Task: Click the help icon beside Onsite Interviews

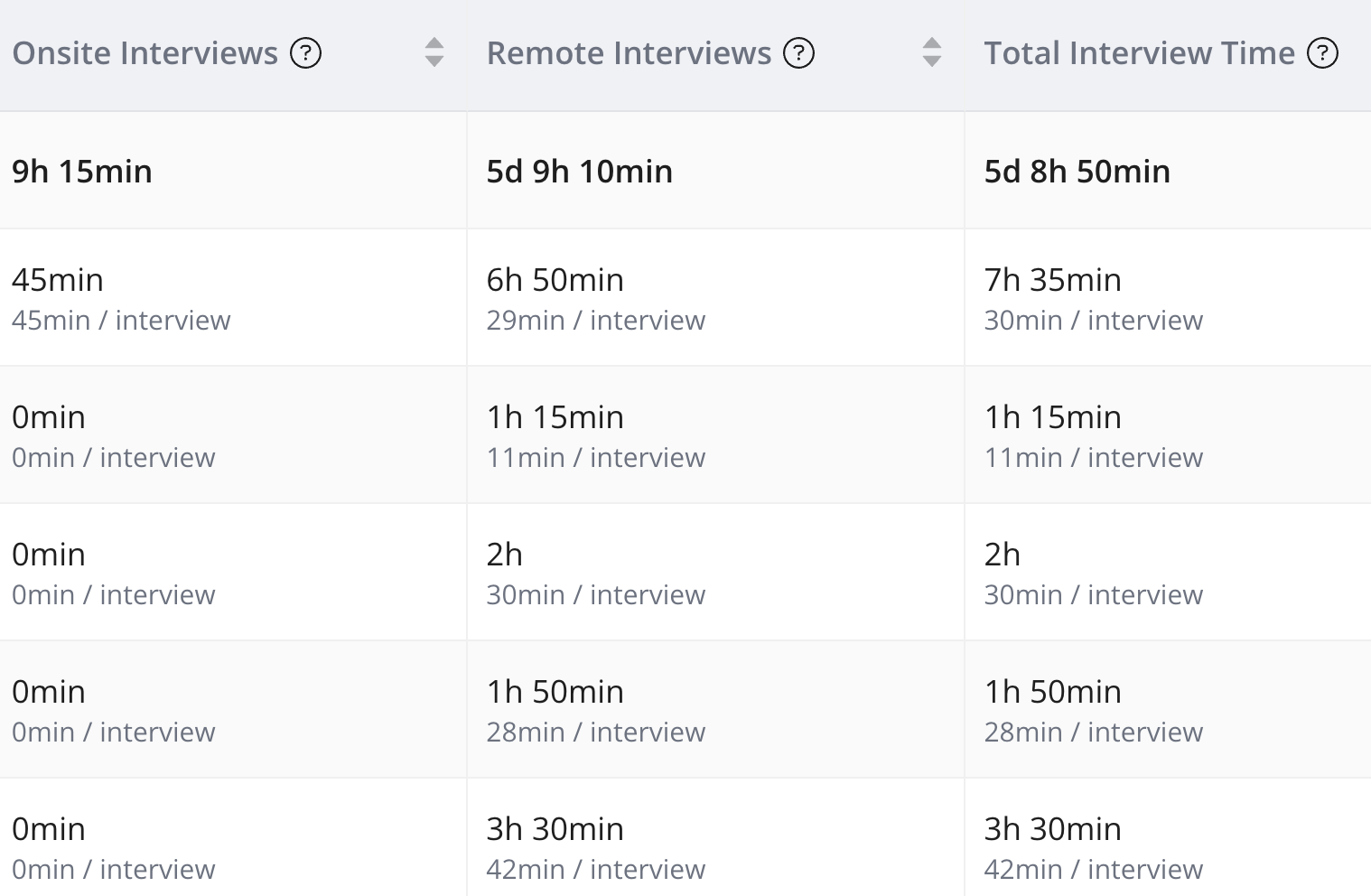Action: pos(305,53)
